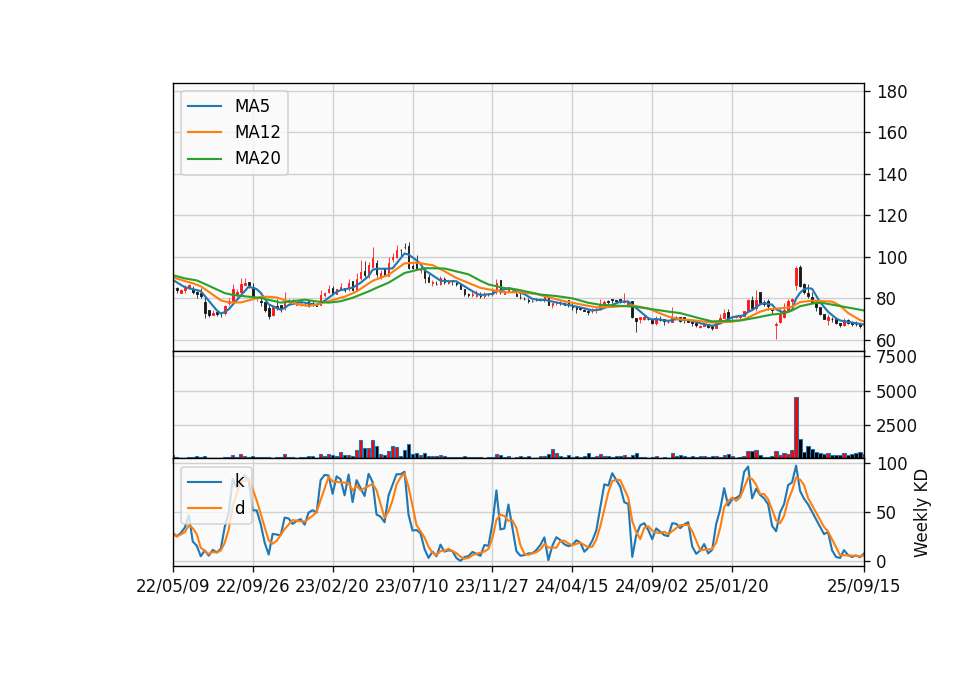This screenshot has height=690, width=960.
Task: Click the 80 price axis label
Action: click(x=887, y=299)
